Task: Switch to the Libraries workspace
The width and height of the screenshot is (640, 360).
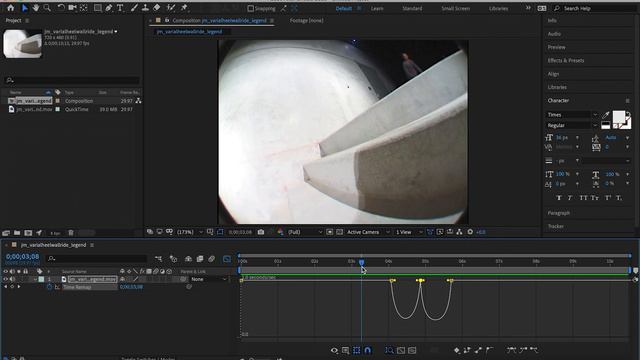Action: pyautogui.click(x=498, y=9)
